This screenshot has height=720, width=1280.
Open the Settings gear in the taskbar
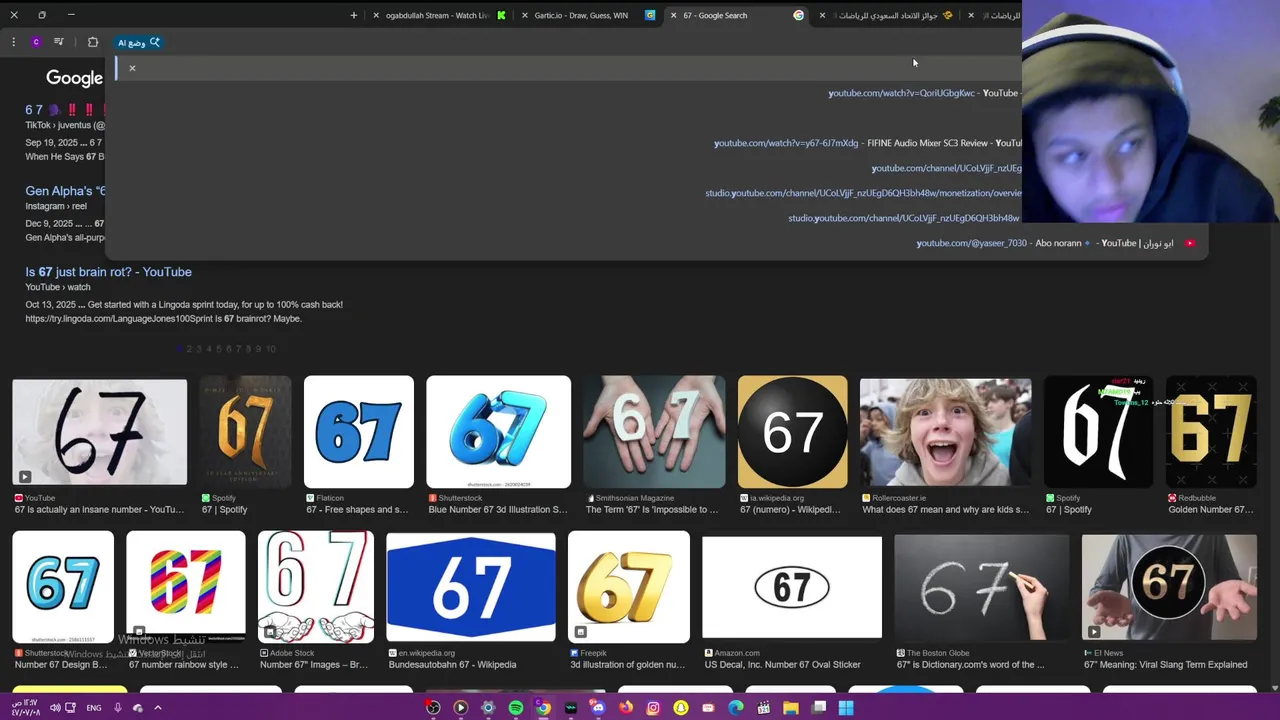488,708
